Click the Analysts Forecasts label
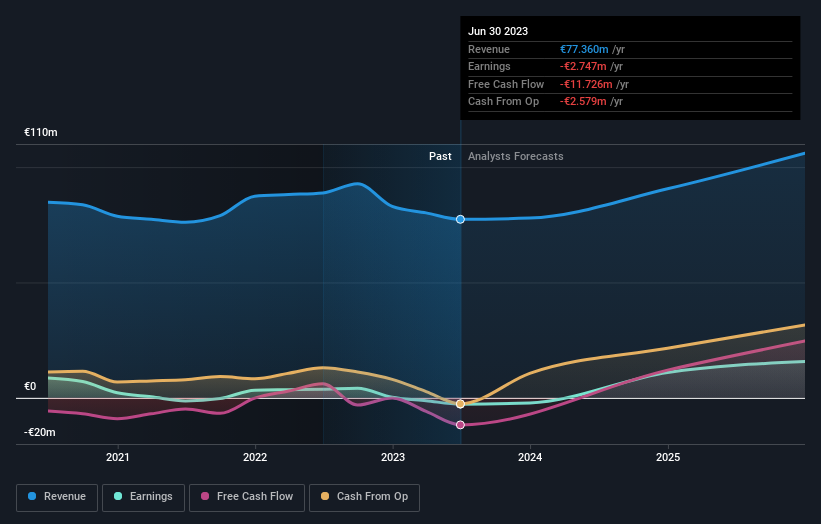 [516, 156]
